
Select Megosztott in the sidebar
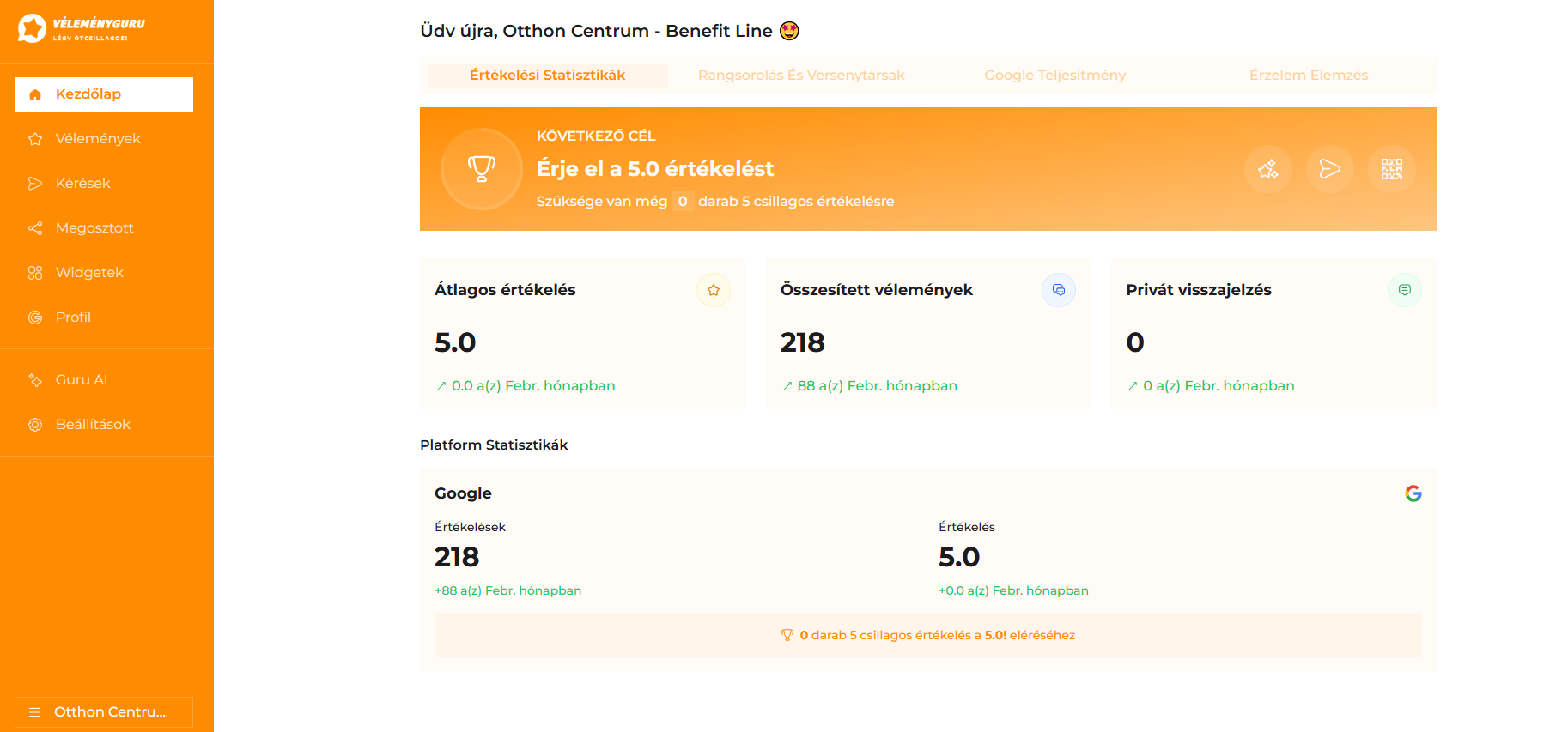coord(104,228)
